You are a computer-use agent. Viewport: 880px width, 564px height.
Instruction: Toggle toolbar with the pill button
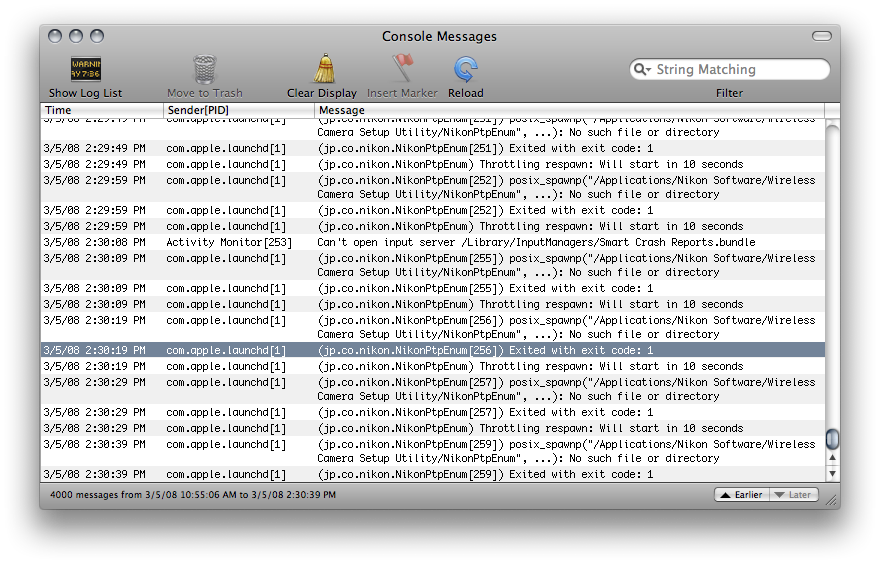tap(822, 36)
